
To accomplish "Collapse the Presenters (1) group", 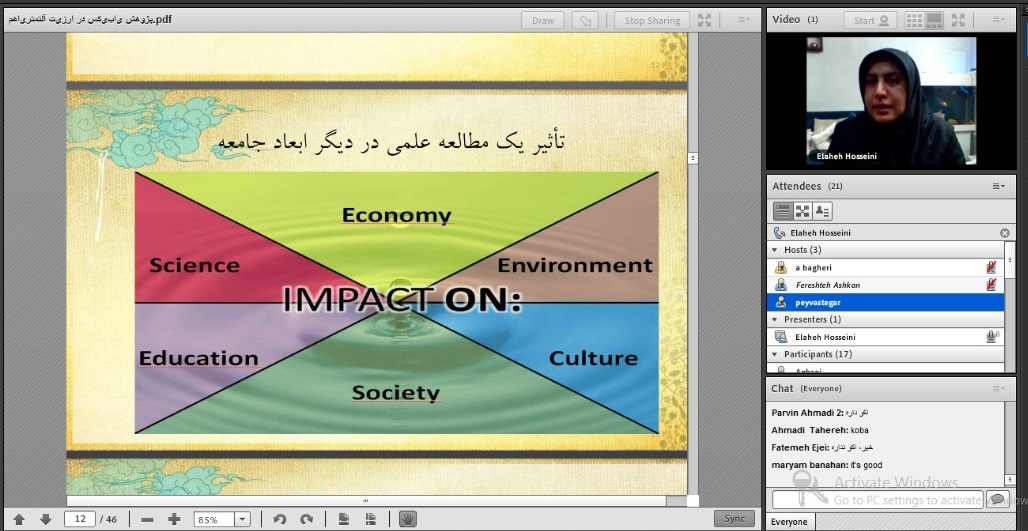I will 776,319.
